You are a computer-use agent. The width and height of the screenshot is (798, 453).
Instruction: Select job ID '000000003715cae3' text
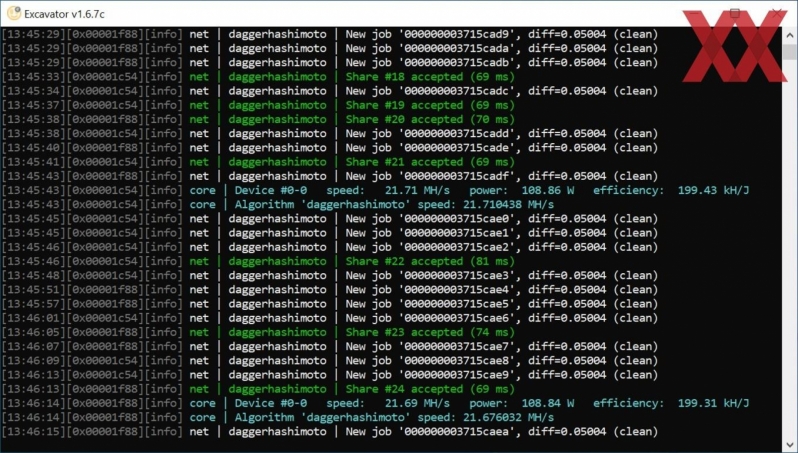point(461,276)
